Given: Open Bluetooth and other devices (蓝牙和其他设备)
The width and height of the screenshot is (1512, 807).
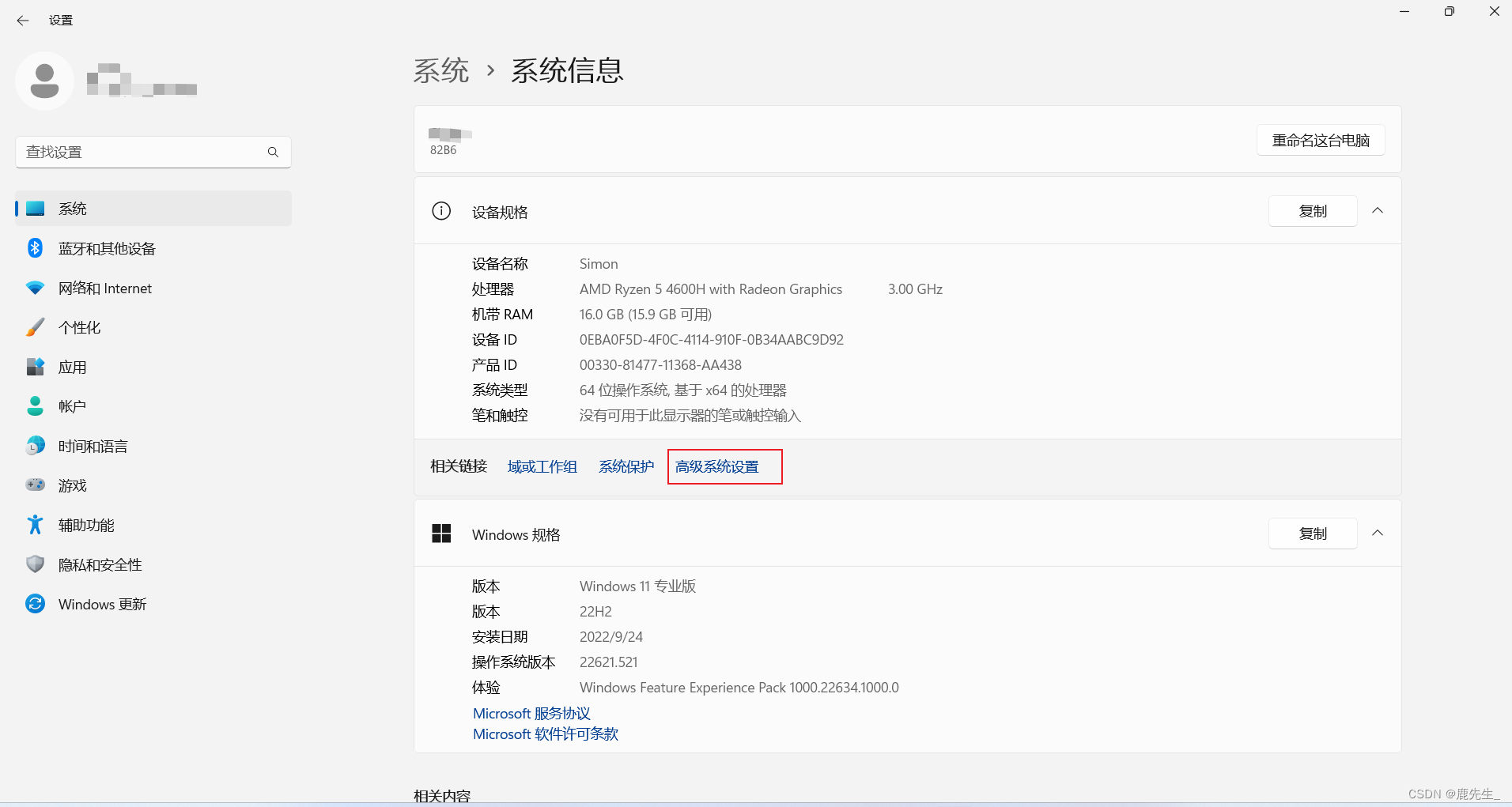Looking at the screenshot, I should coord(106,249).
